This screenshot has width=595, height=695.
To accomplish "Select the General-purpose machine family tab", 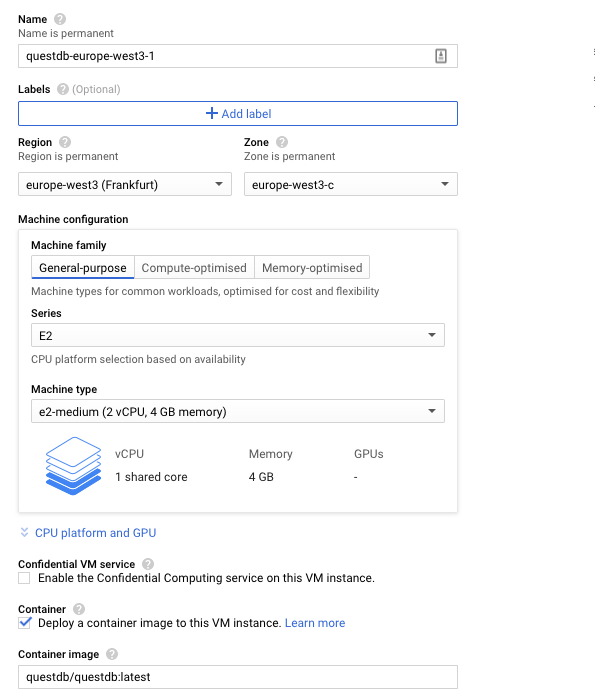I will tap(83, 267).
